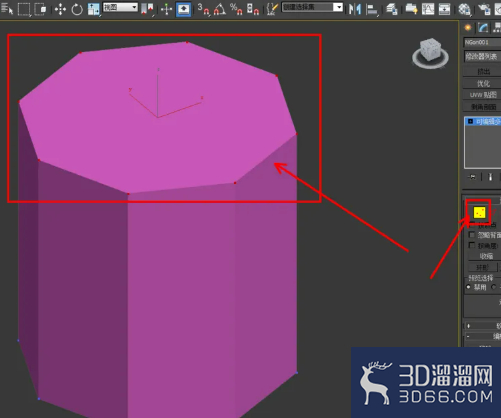Image resolution: width=501 pixels, height=418 pixels.
Task: Click the Select by Name tool
Action: tap(6, 8)
